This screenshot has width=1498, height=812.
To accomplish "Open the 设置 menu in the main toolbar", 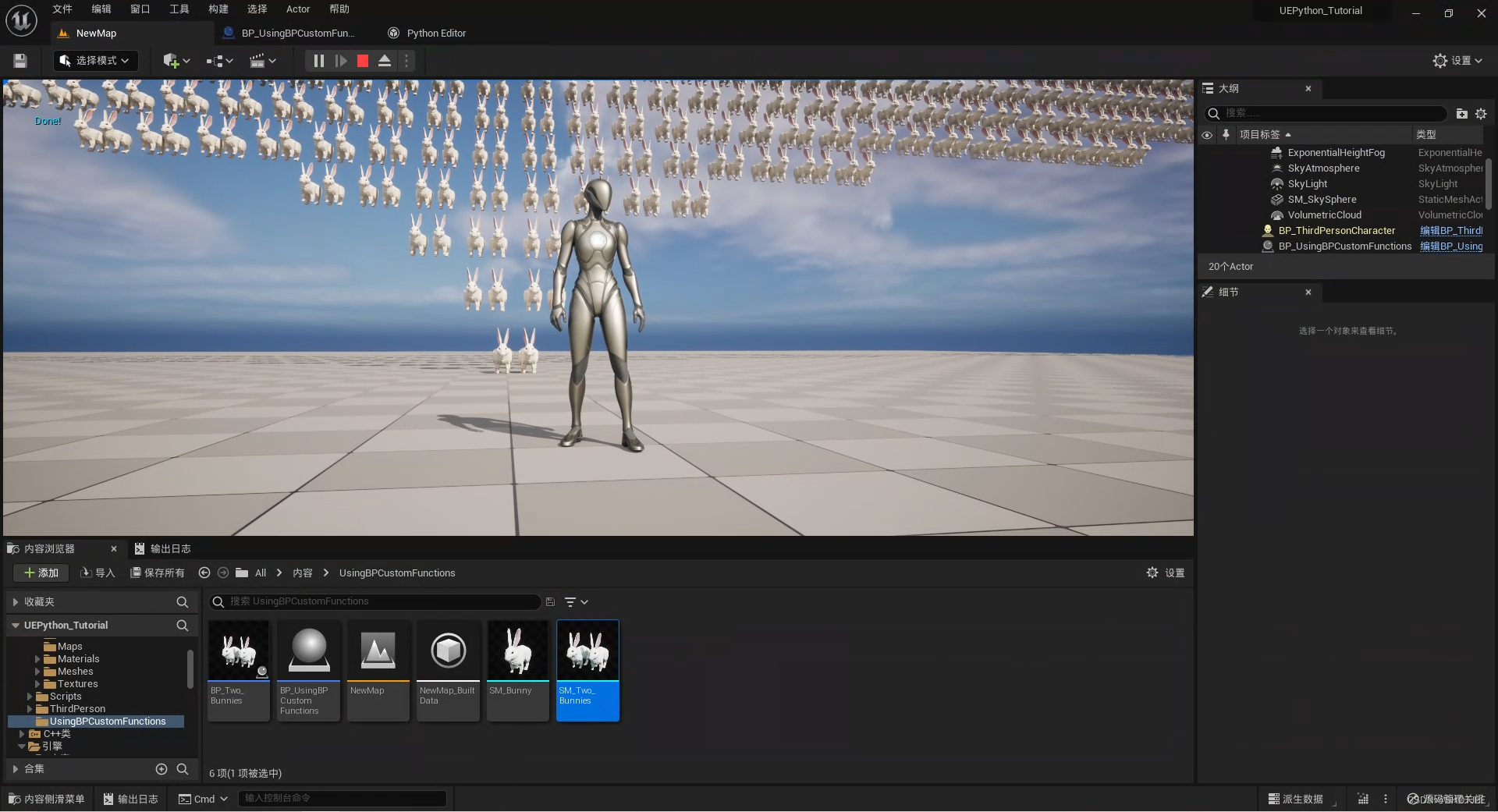I will point(1457,61).
